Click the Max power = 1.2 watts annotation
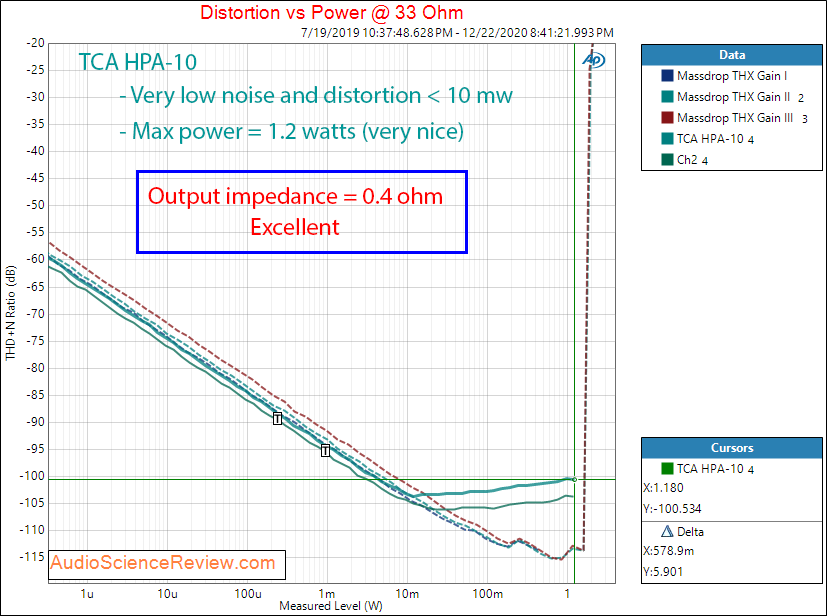Viewport: 827px width, 616px height. tap(292, 131)
